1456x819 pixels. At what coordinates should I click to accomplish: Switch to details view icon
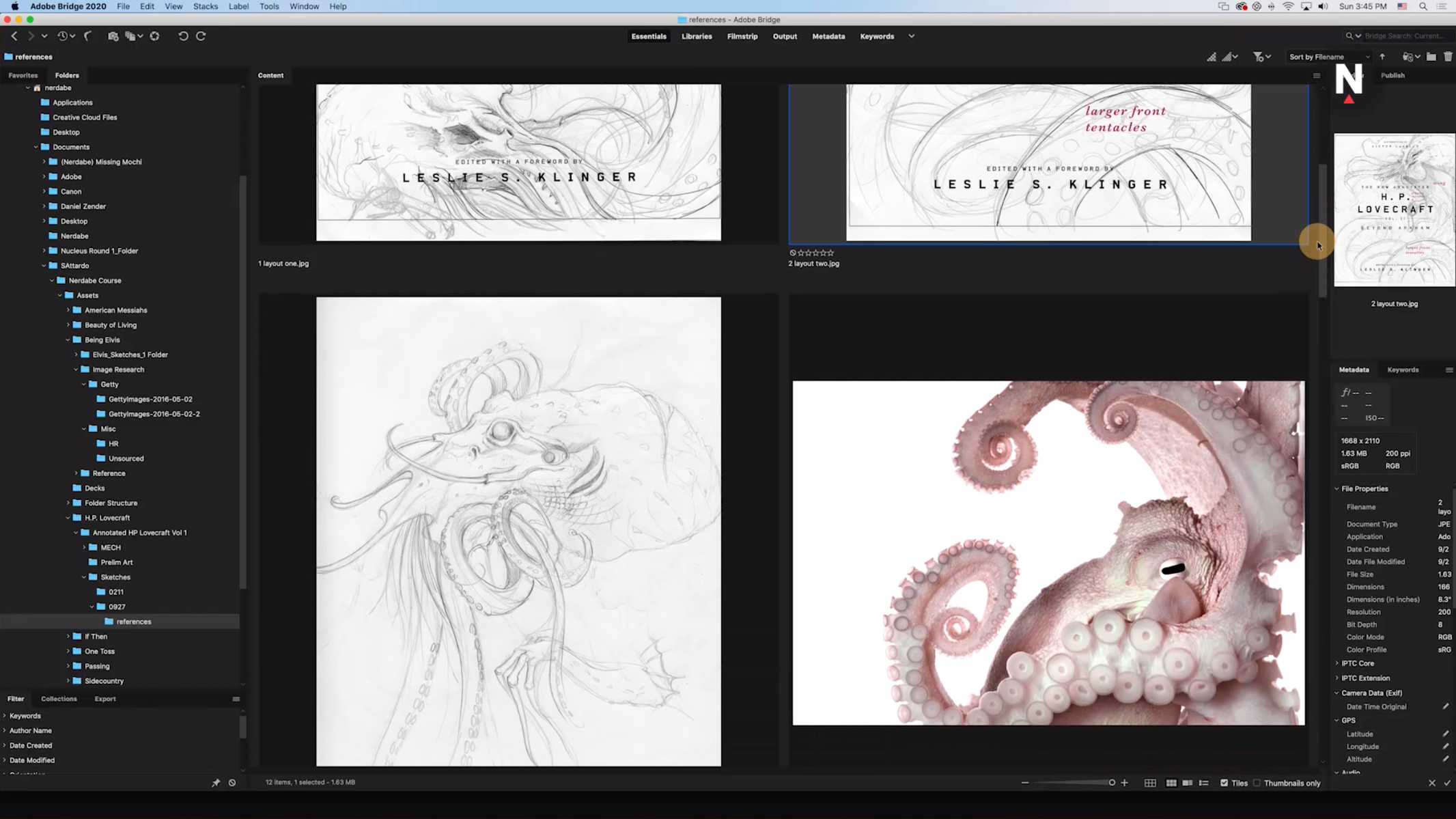1188,783
